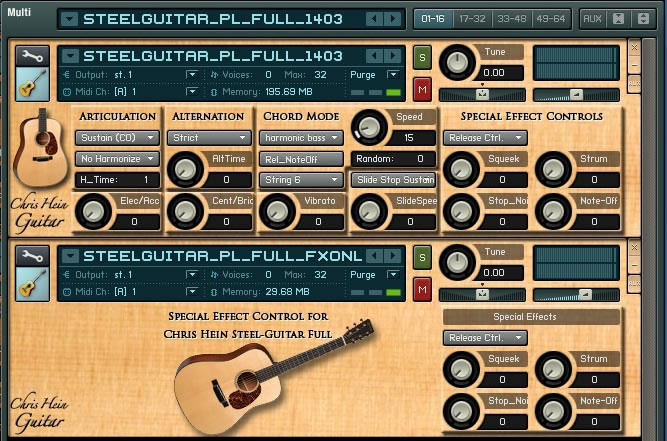Click the Stop_Noi knob in the 1403 instrument
Viewport: 667px width, 441px height.
461,211
